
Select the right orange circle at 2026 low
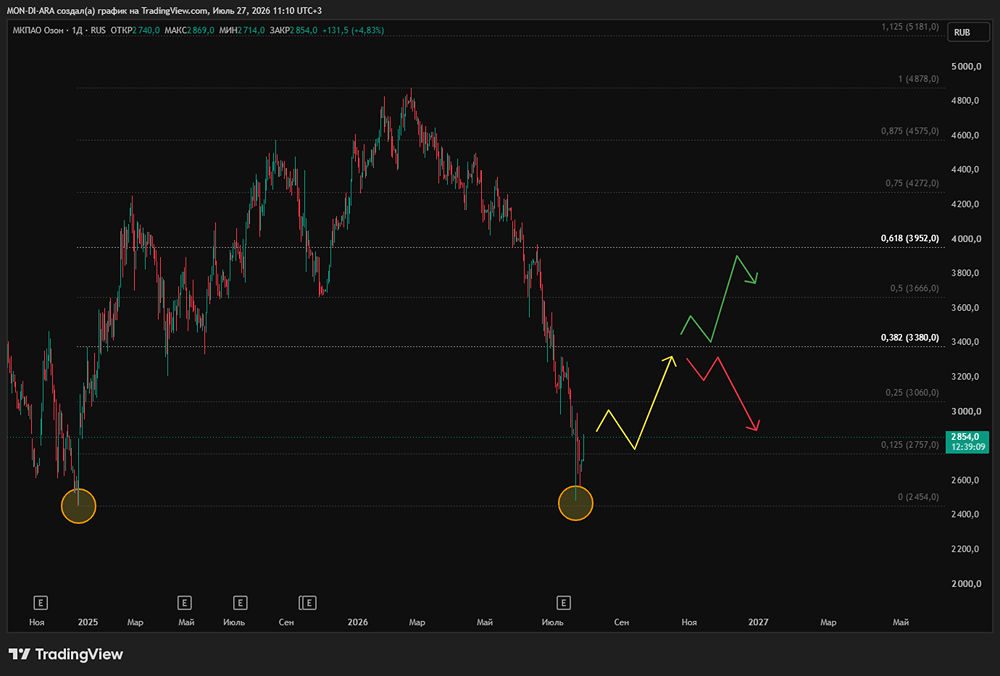click(575, 503)
